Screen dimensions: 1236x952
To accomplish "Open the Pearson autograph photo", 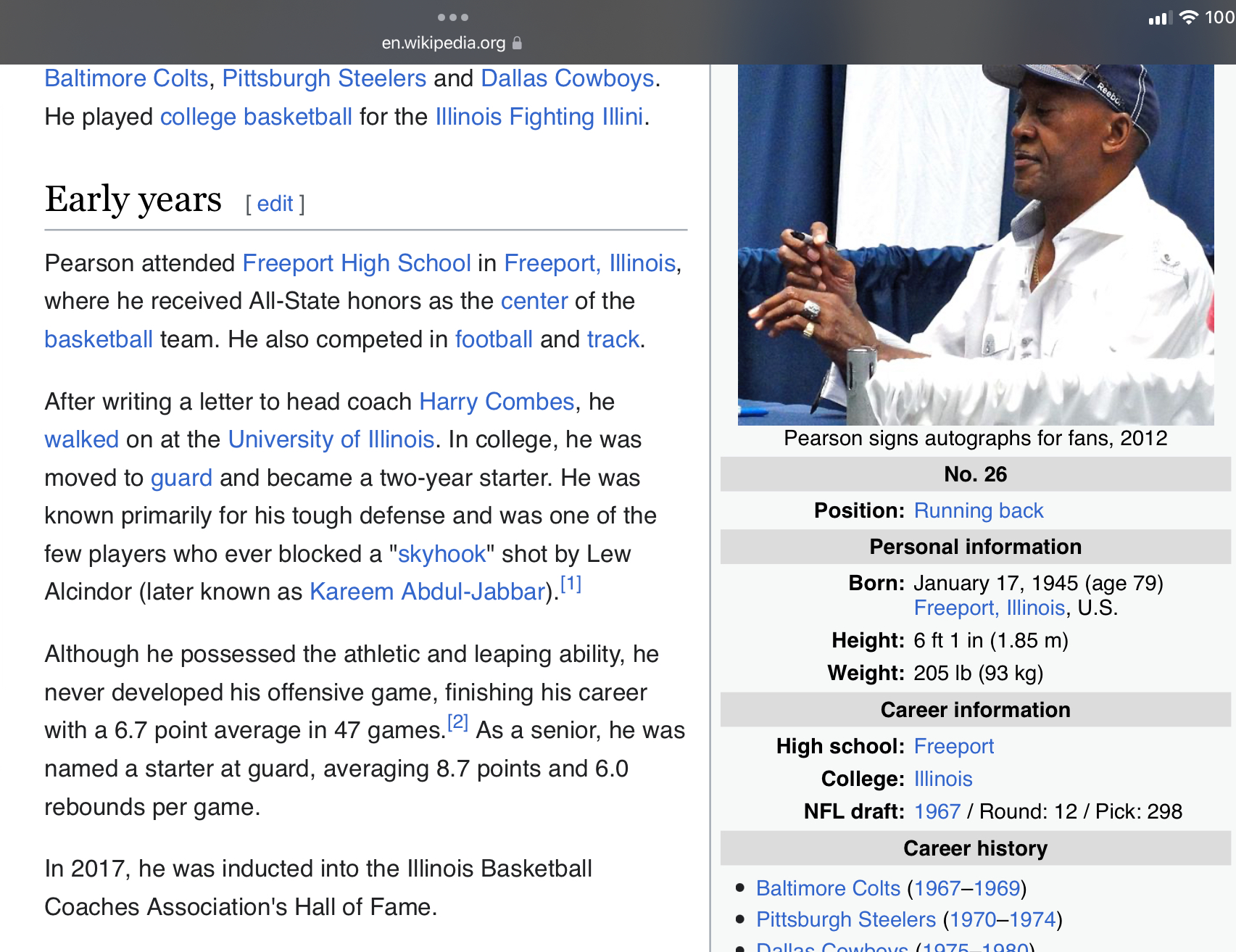I will (x=975, y=244).
